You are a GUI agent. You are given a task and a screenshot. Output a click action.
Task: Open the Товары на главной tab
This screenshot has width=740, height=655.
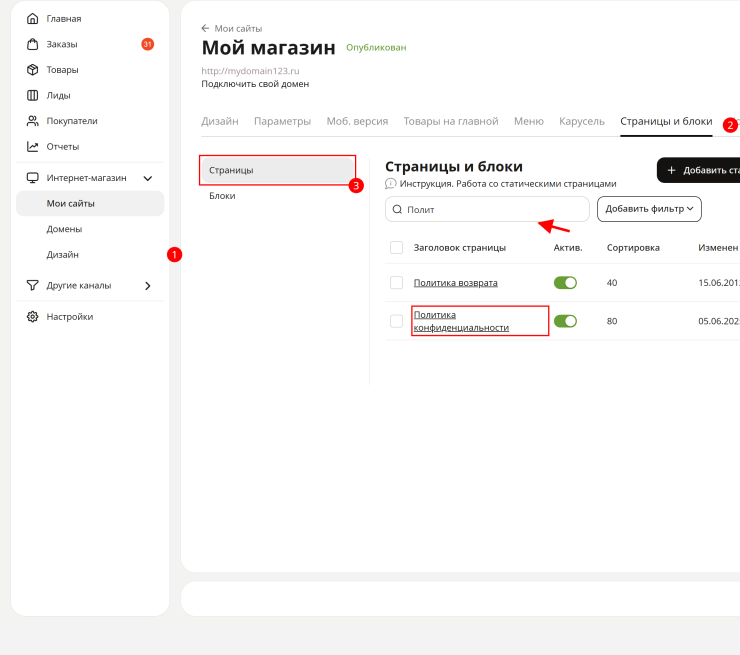[x=451, y=121]
